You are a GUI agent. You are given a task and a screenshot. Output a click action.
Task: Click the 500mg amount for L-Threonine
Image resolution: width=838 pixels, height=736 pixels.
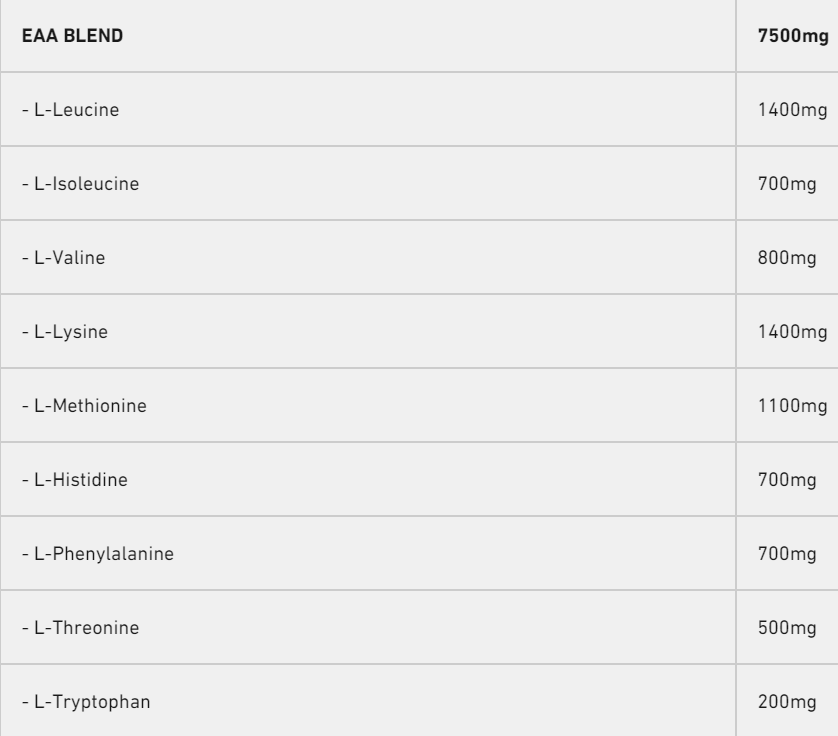click(x=789, y=628)
